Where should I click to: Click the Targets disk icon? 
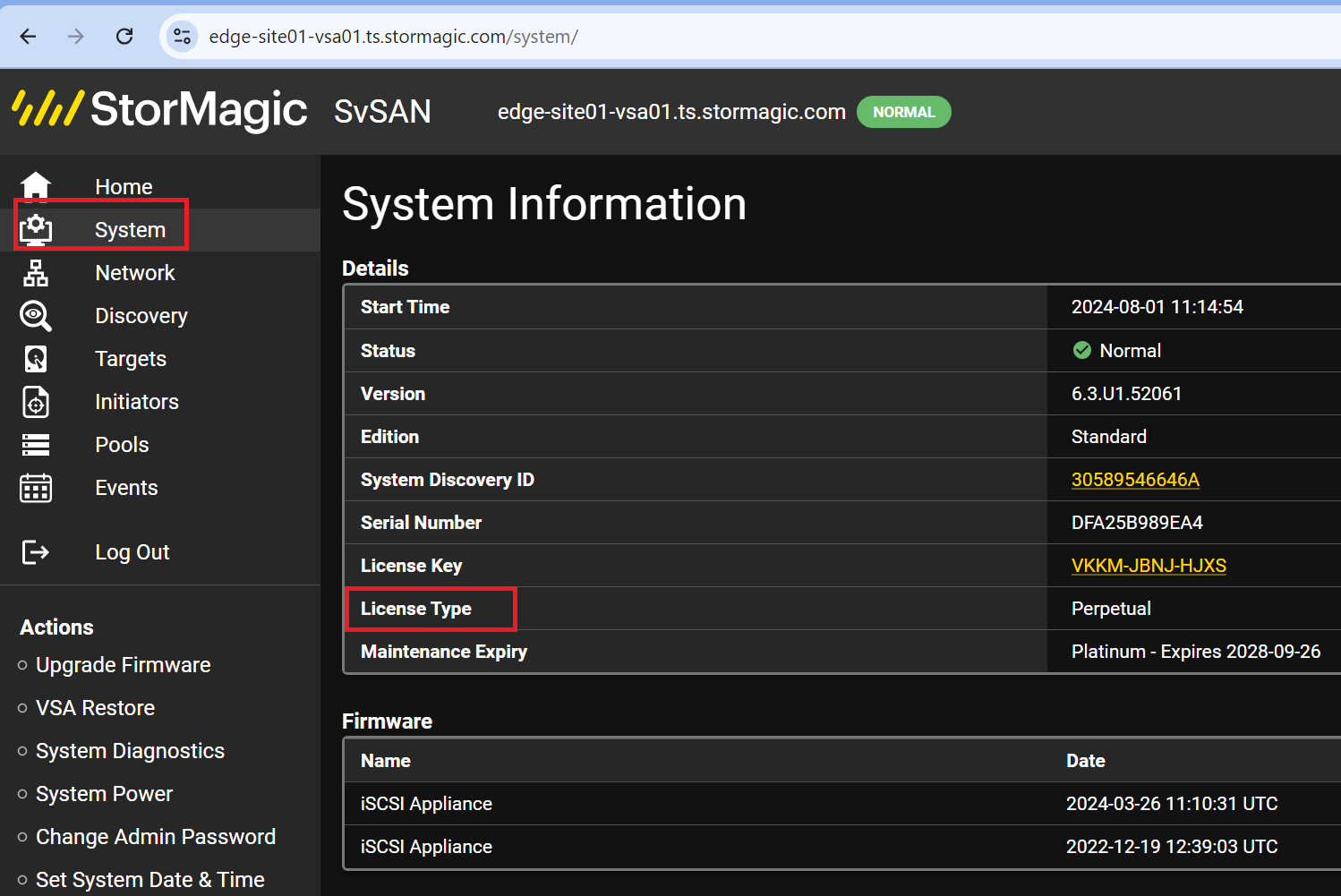[x=36, y=359]
